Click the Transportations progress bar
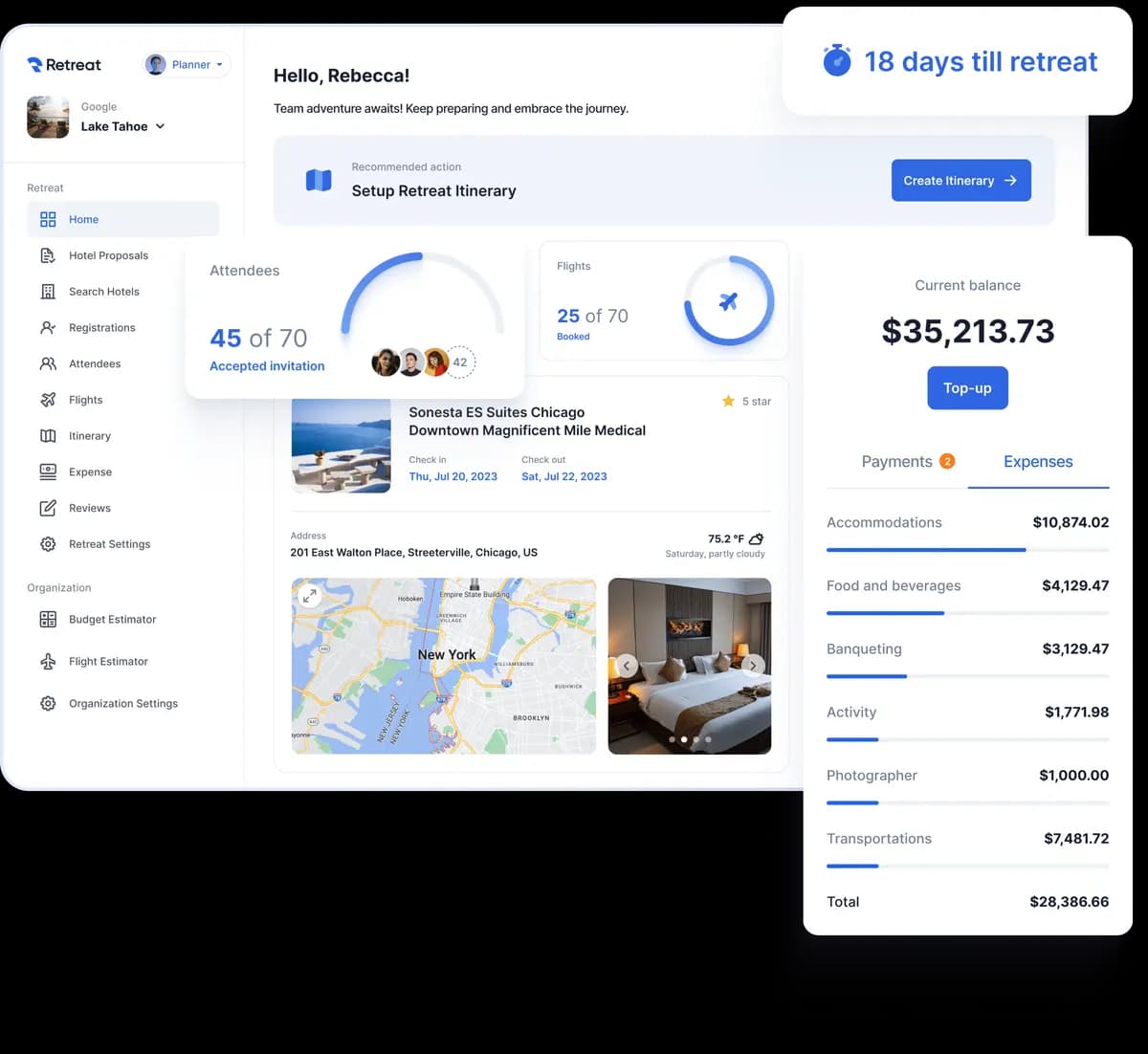 tap(967, 866)
